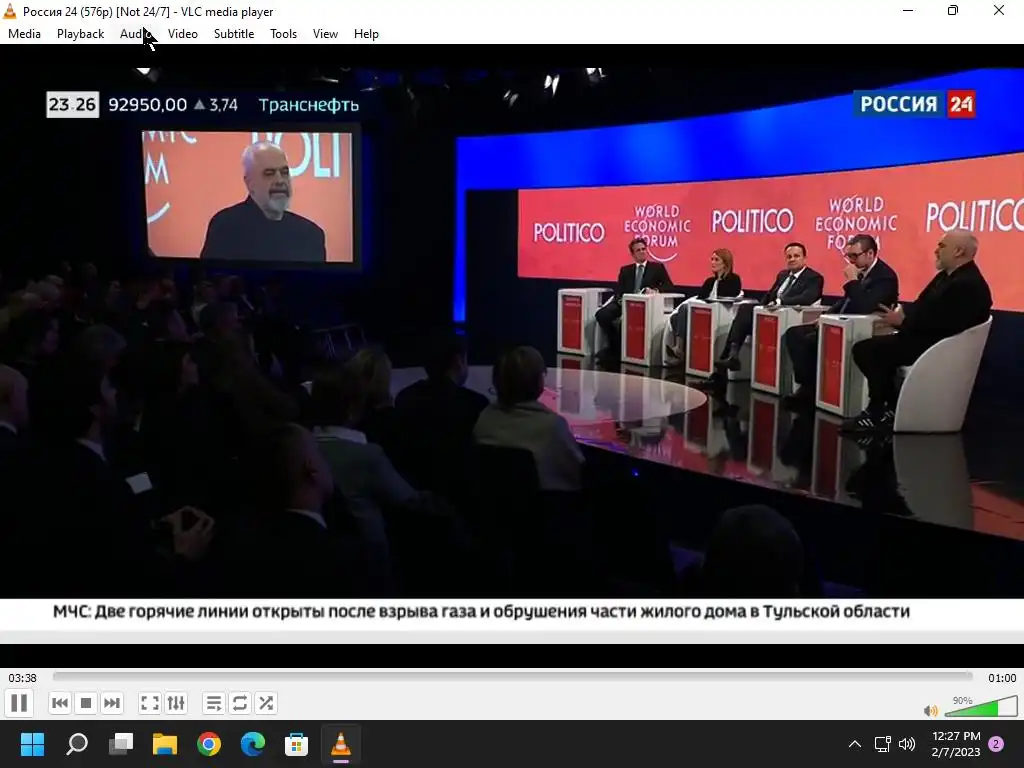This screenshot has width=1024, height=768.
Task: Toggle fullscreen video mode
Action: pos(150,703)
